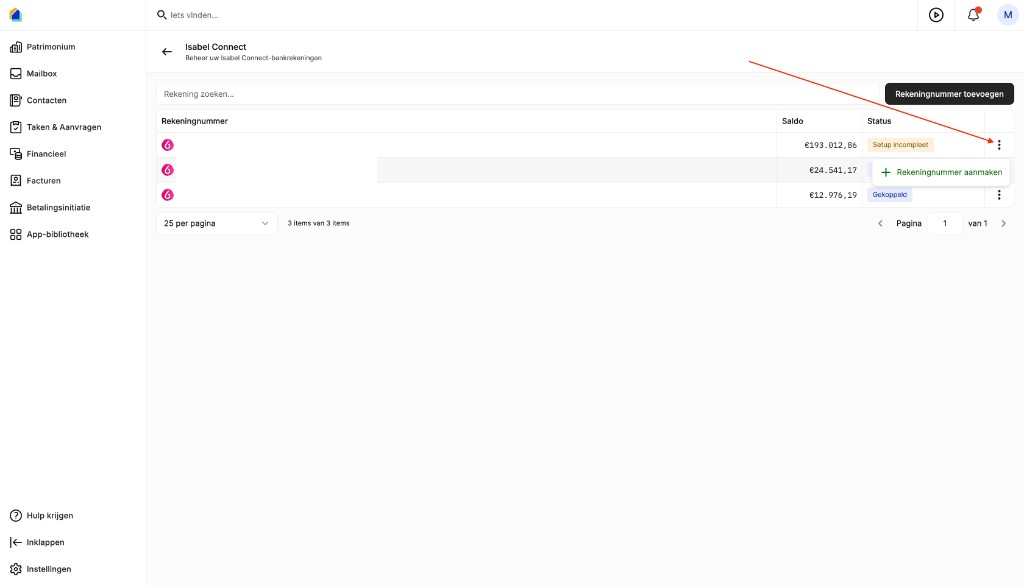Open the M user avatar menu
This screenshot has height=585, width=1024.
click(1008, 14)
